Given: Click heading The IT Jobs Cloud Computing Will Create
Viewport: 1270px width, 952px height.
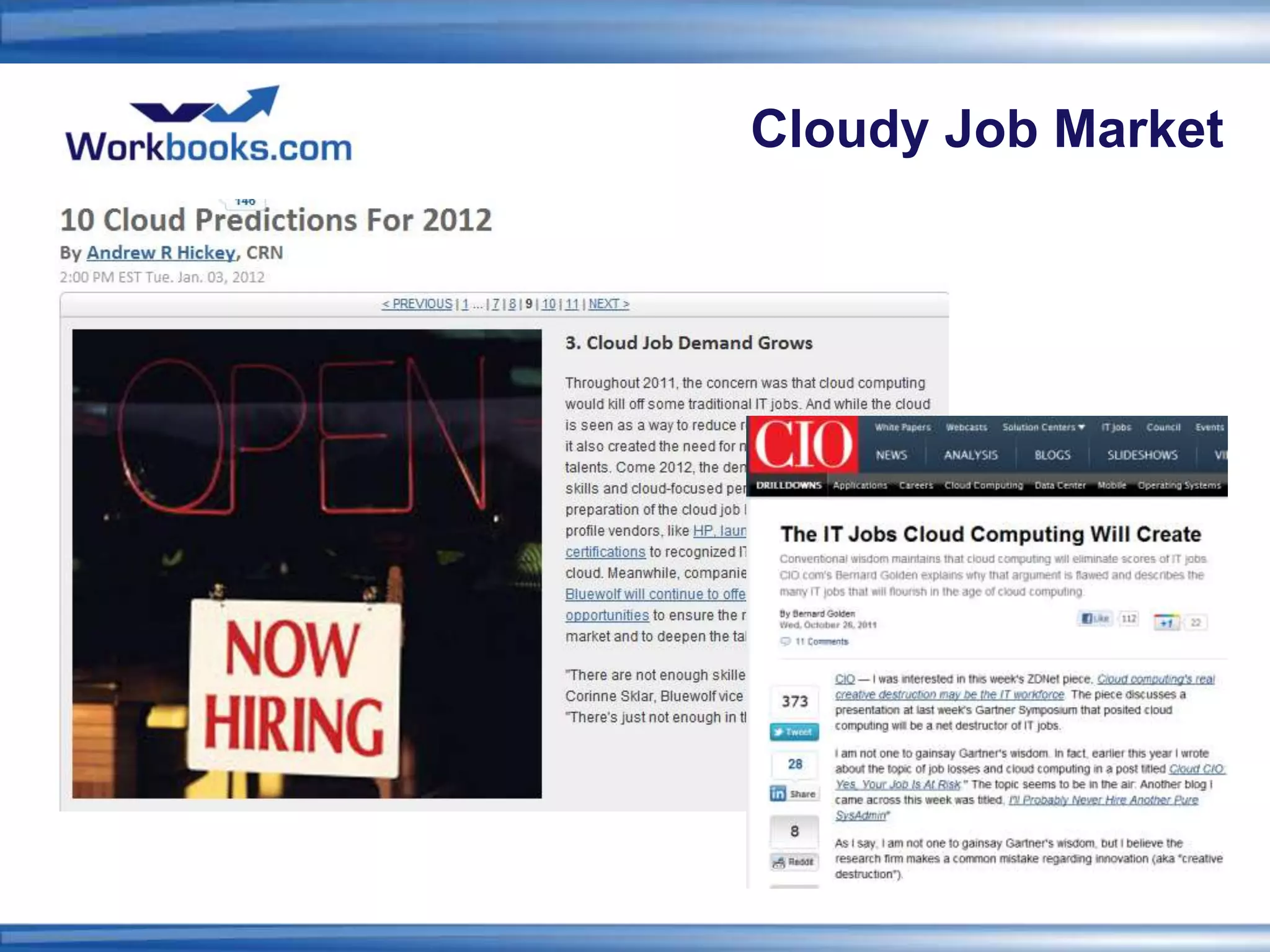Looking at the screenshot, I should pos(990,534).
